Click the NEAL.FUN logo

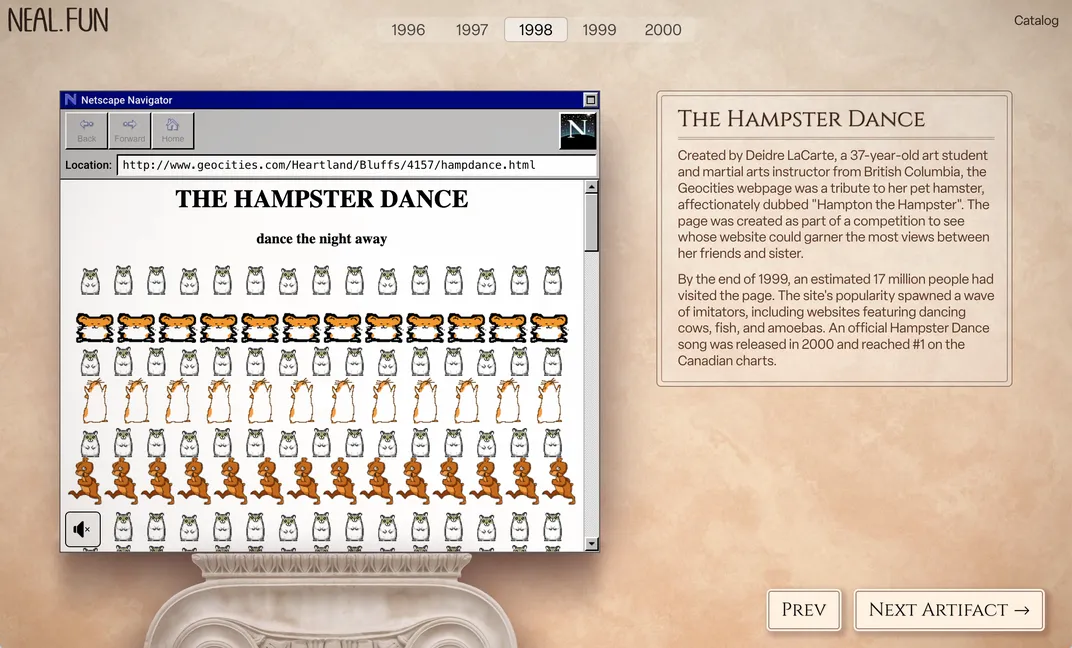coord(58,21)
